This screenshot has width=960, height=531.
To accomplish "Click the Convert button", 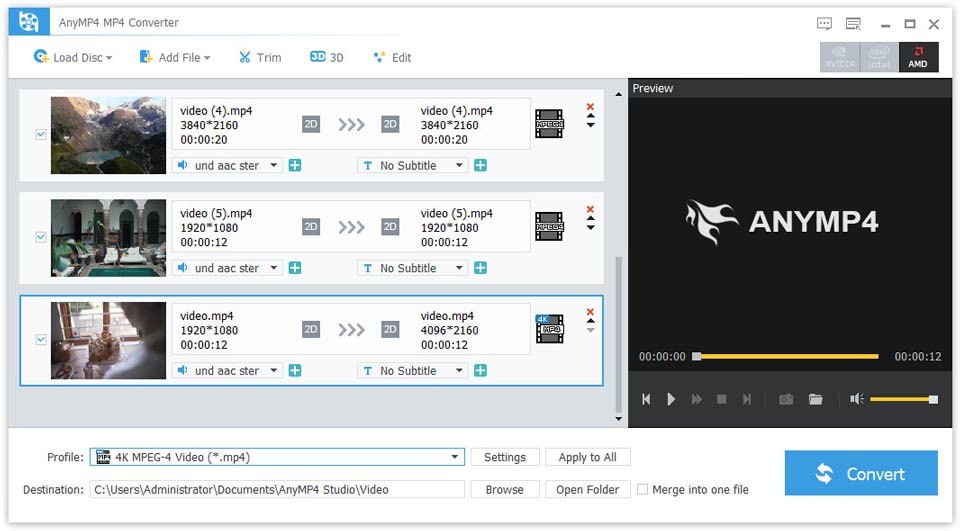I will [x=861, y=473].
